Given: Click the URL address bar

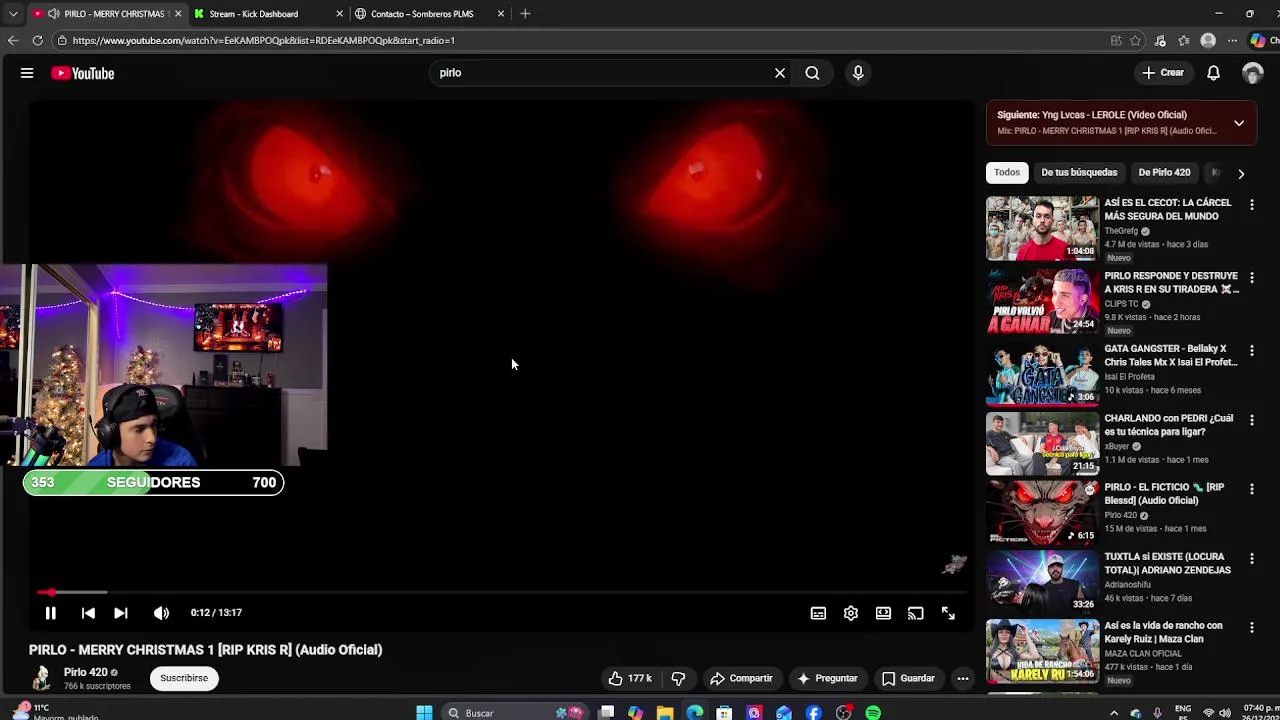Looking at the screenshot, I should point(580,40).
